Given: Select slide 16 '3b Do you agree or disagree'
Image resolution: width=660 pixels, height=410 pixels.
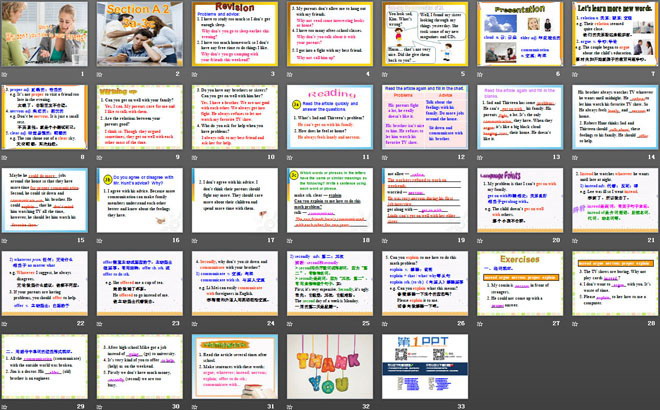Looking at the screenshot, I should (x=140, y=200).
